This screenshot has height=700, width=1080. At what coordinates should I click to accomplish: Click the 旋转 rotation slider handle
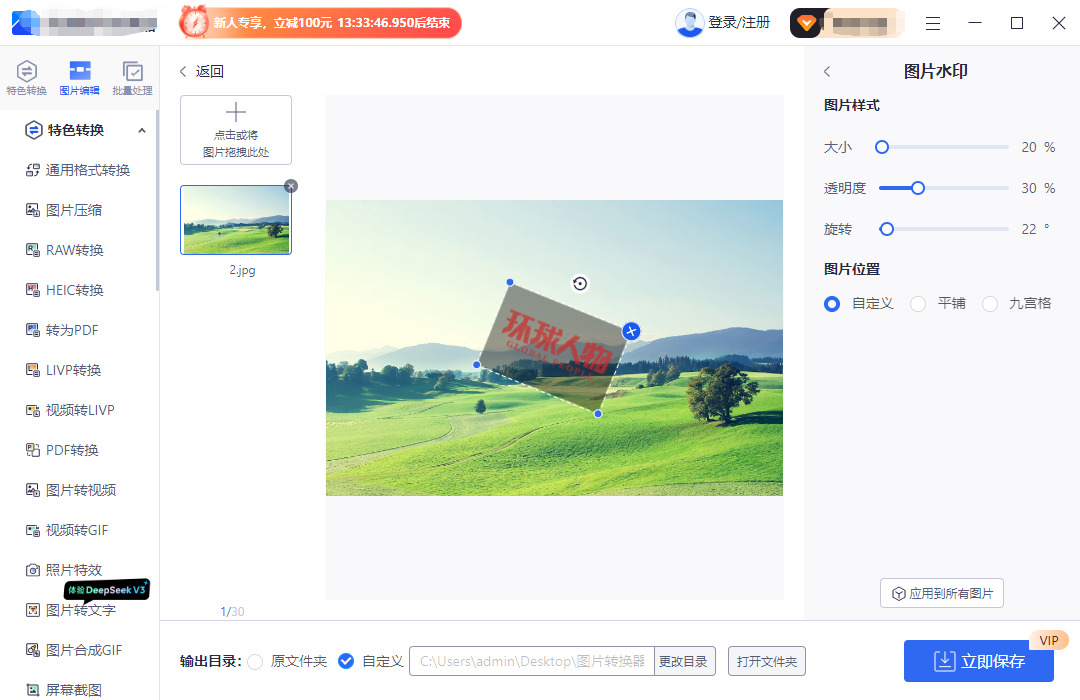tap(886, 229)
